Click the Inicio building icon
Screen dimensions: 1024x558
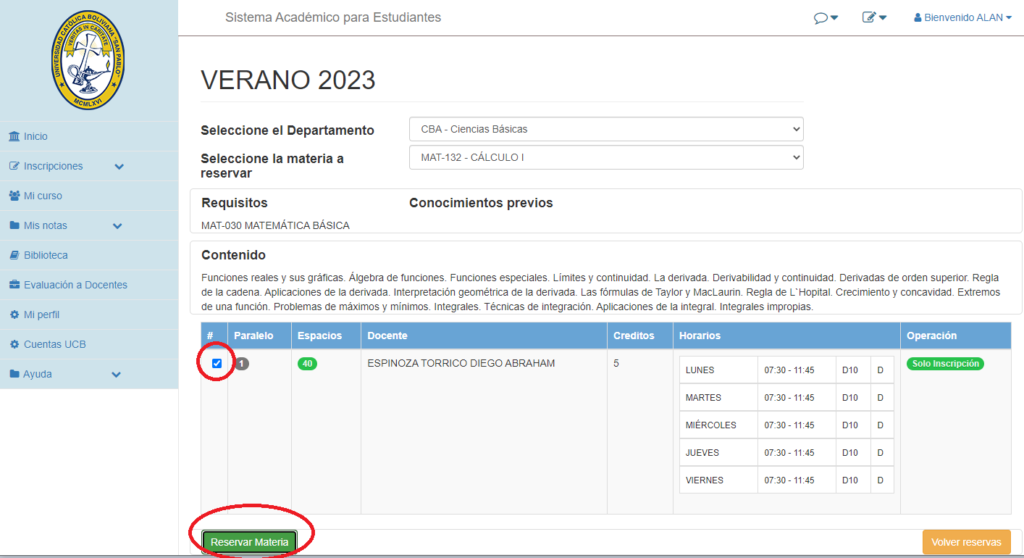(x=14, y=136)
